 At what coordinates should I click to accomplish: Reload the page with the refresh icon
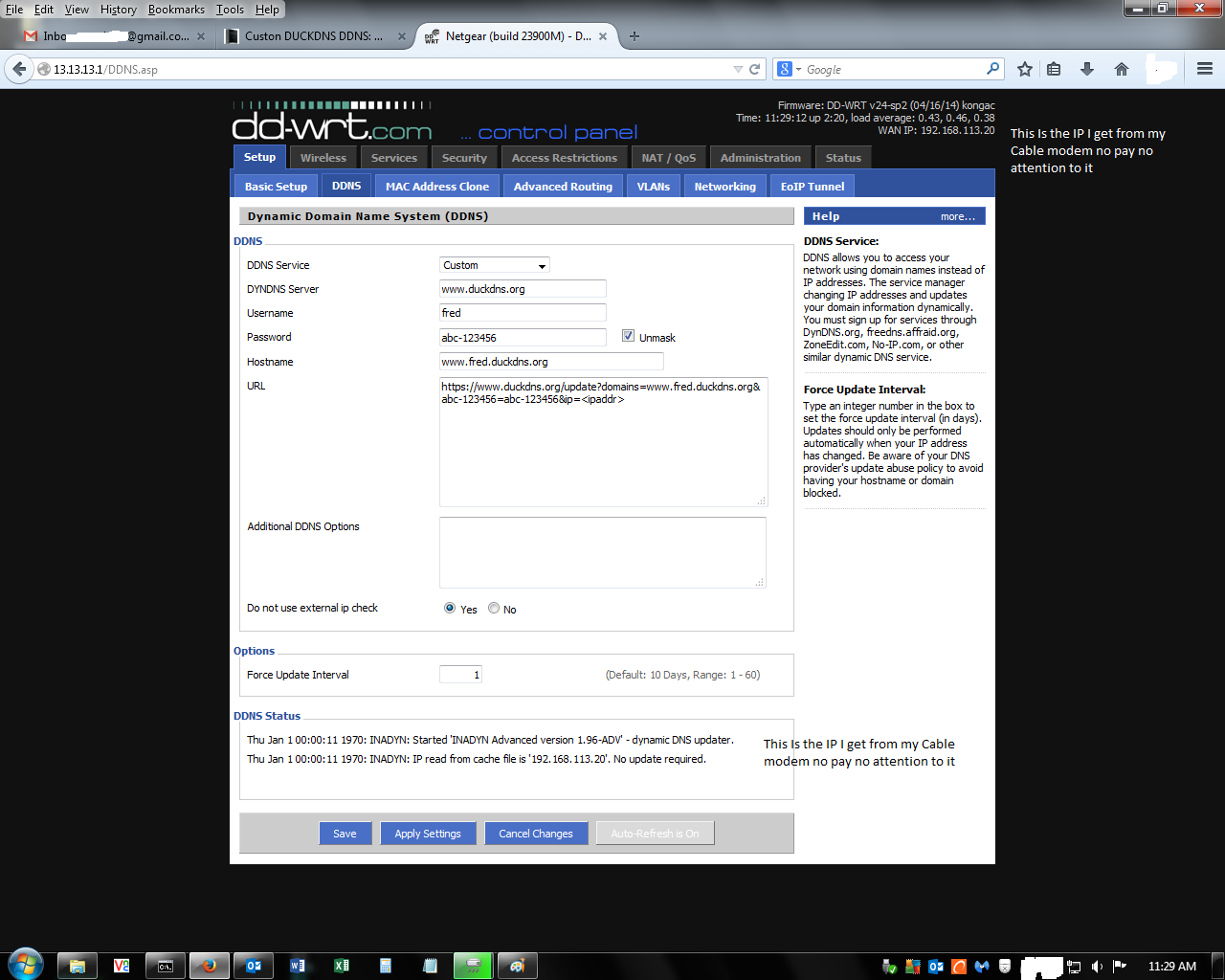754,69
